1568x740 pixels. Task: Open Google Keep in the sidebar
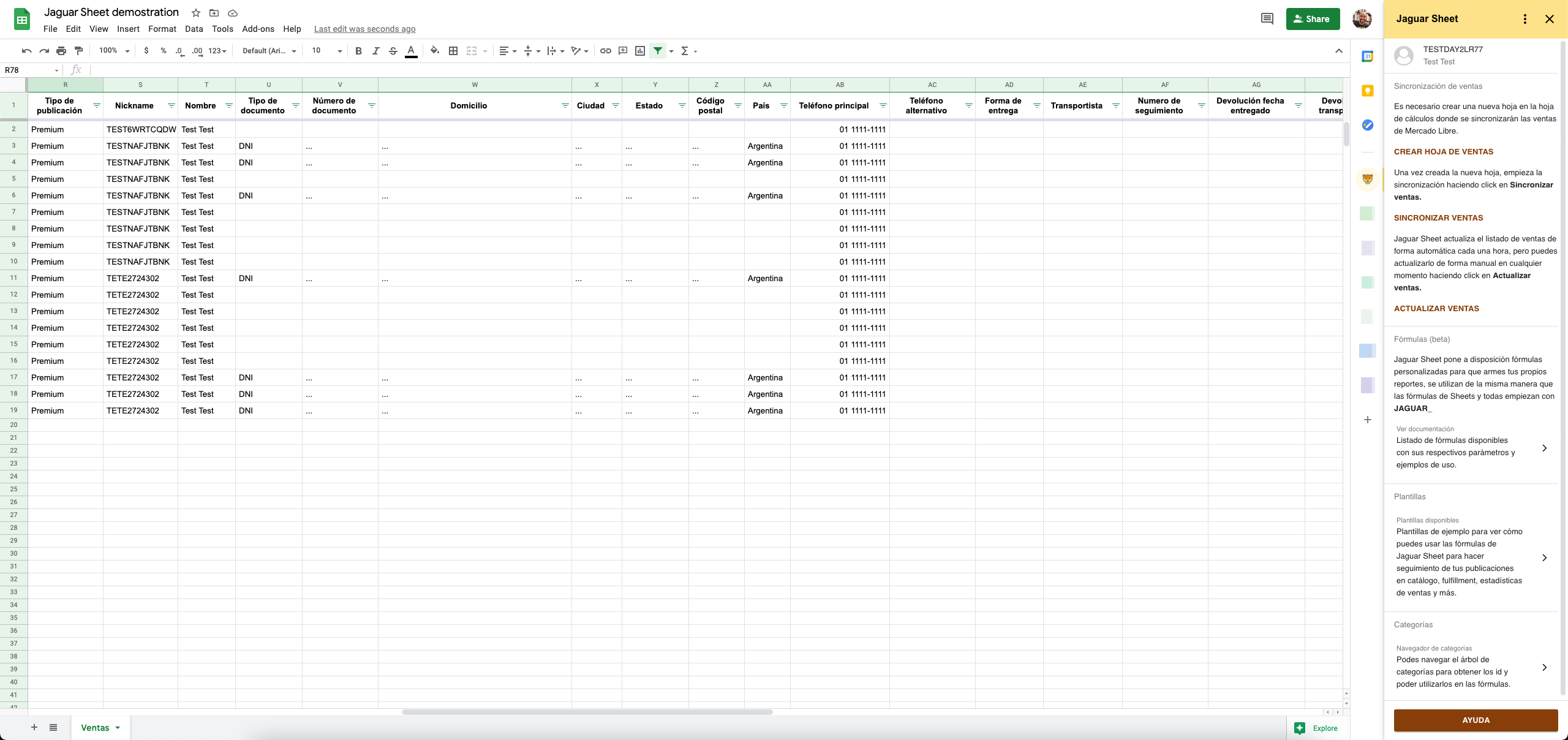coord(1367,91)
